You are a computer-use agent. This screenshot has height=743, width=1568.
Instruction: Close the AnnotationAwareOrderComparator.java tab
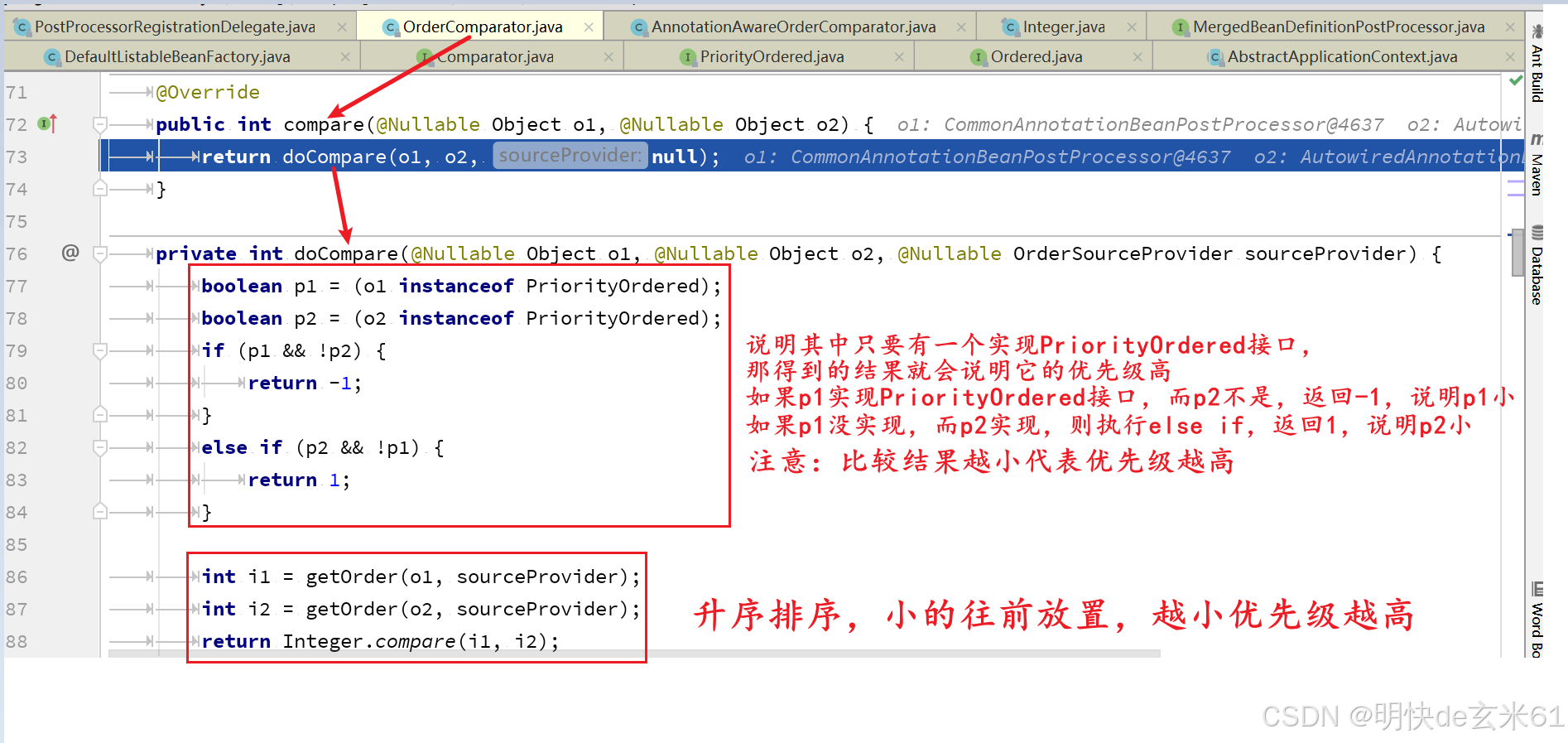coord(961,27)
